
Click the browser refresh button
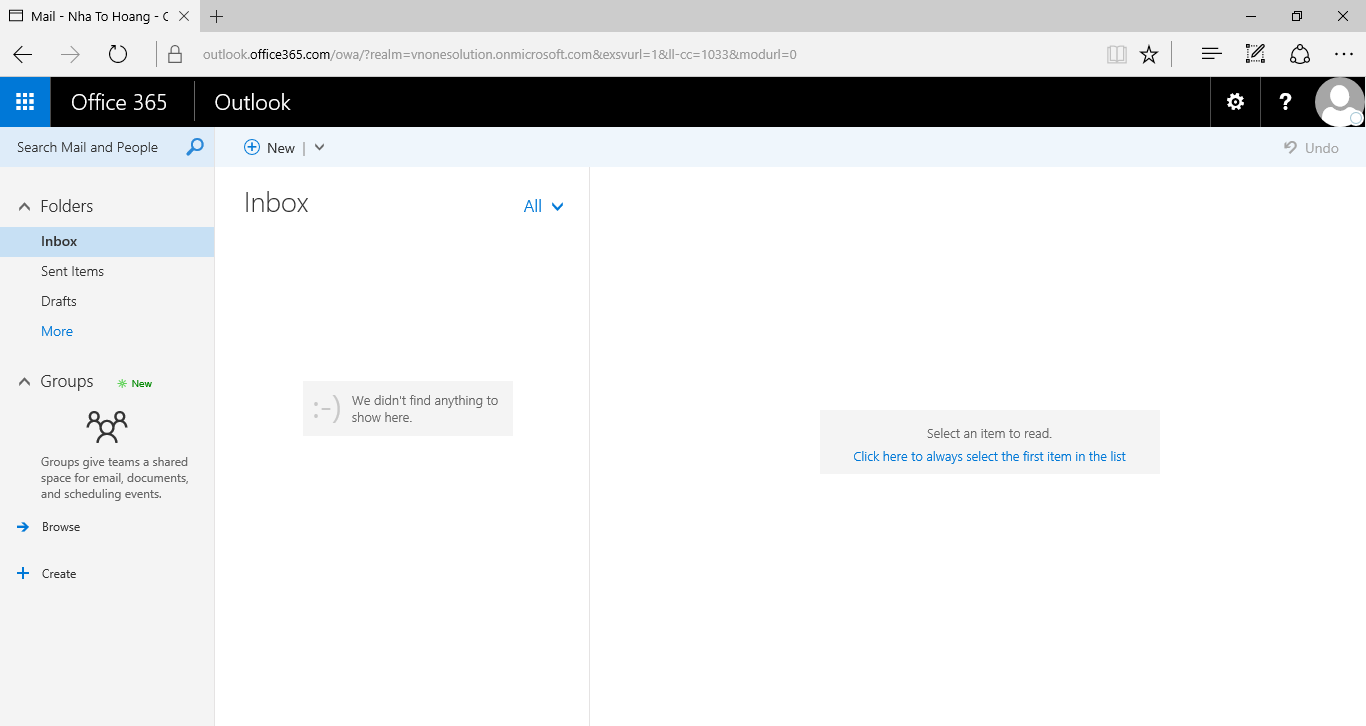pos(118,54)
